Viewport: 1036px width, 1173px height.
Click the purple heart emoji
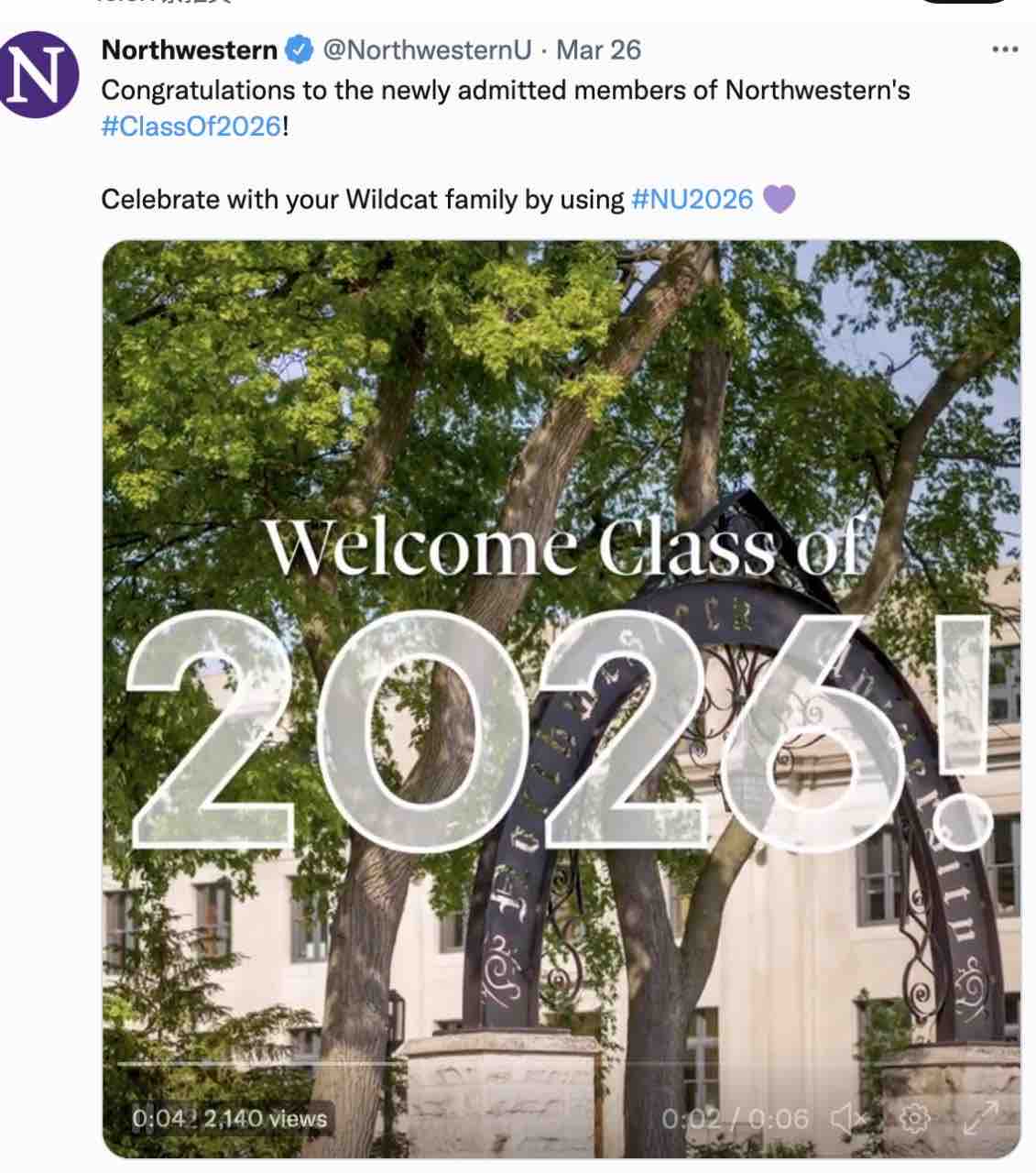click(778, 199)
